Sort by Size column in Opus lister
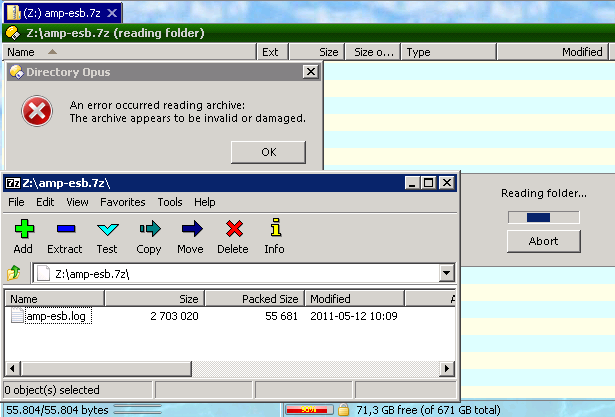 (317, 52)
